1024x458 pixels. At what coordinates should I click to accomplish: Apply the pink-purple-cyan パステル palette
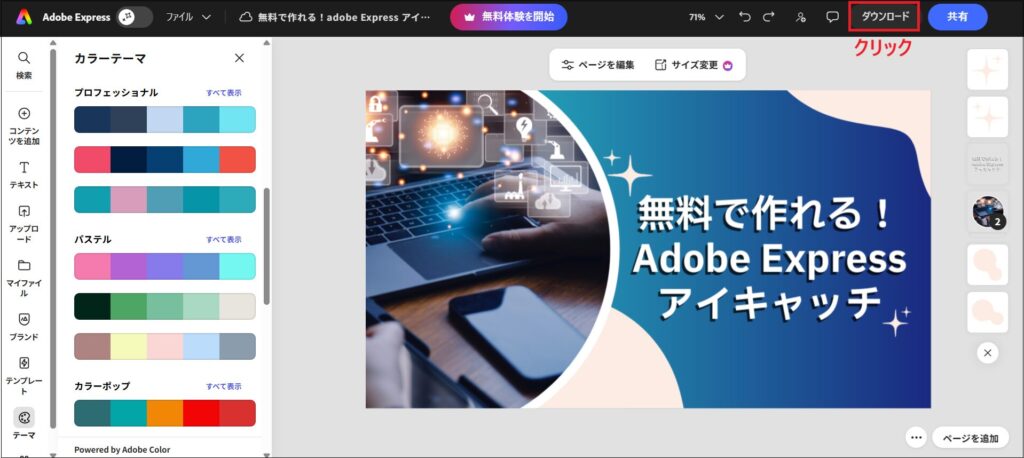(165, 267)
